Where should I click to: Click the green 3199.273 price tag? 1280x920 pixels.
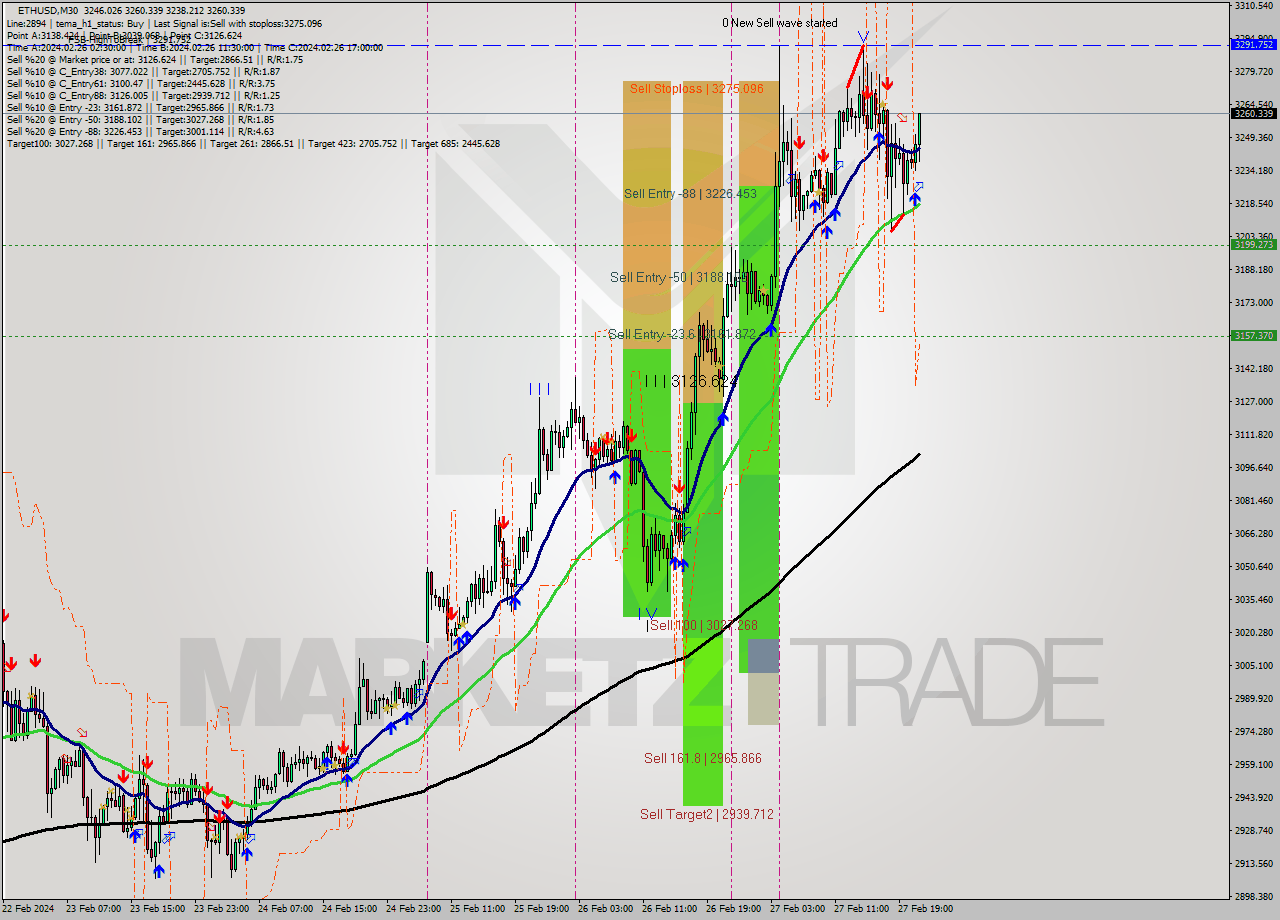pyautogui.click(x=1253, y=244)
